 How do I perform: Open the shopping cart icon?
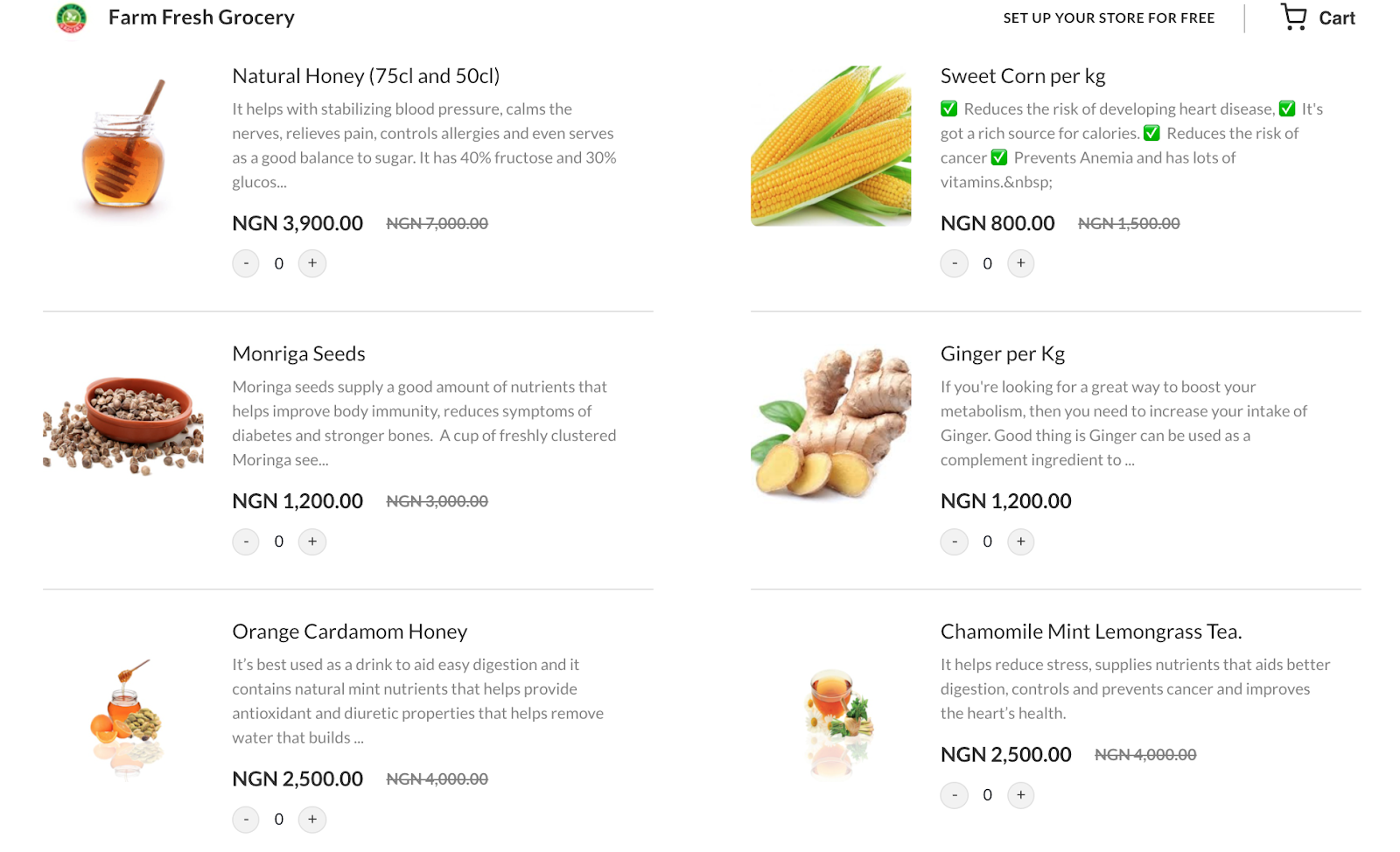click(x=1293, y=17)
